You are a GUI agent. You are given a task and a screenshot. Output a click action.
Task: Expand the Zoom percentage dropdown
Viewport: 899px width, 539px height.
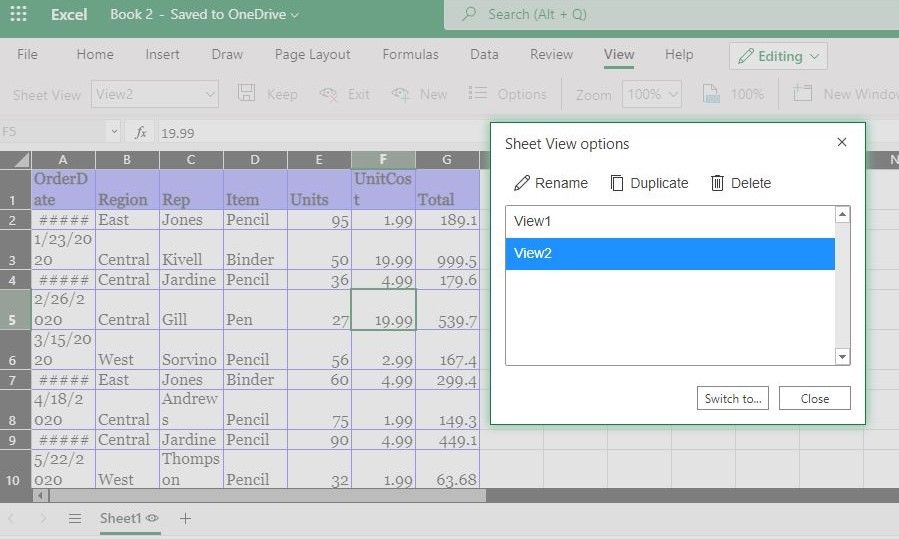(652, 94)
